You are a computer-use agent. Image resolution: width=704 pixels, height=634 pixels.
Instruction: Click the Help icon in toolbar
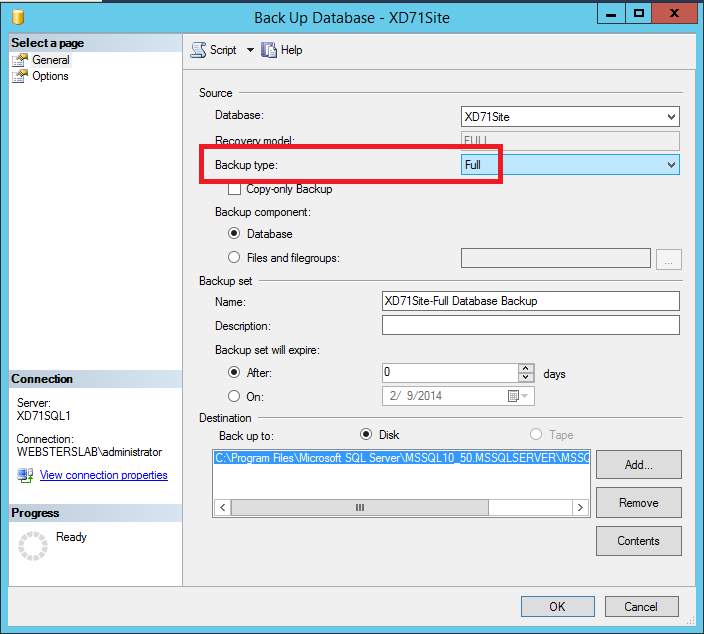point(269,50)
